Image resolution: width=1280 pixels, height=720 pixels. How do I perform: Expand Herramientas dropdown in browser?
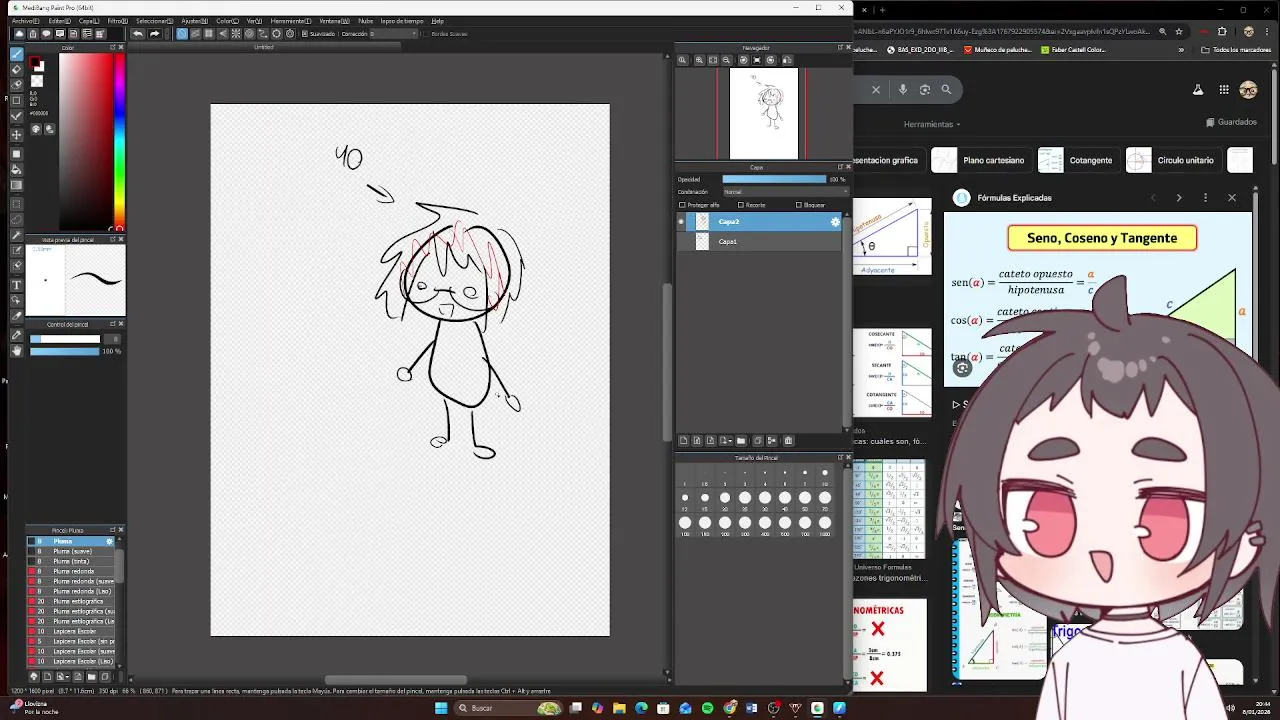(932, 124)
